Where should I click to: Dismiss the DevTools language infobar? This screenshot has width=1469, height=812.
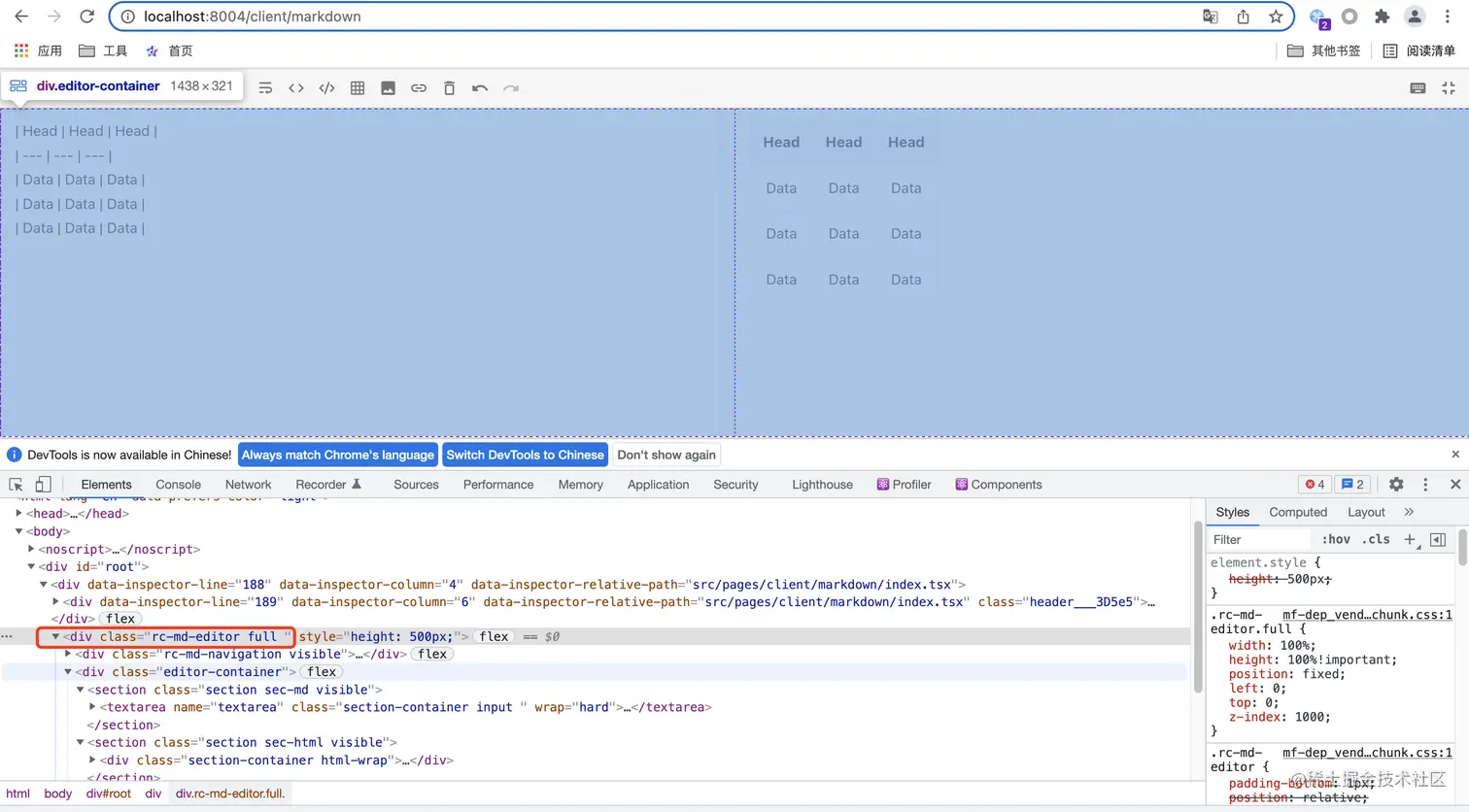(1455, 455)
